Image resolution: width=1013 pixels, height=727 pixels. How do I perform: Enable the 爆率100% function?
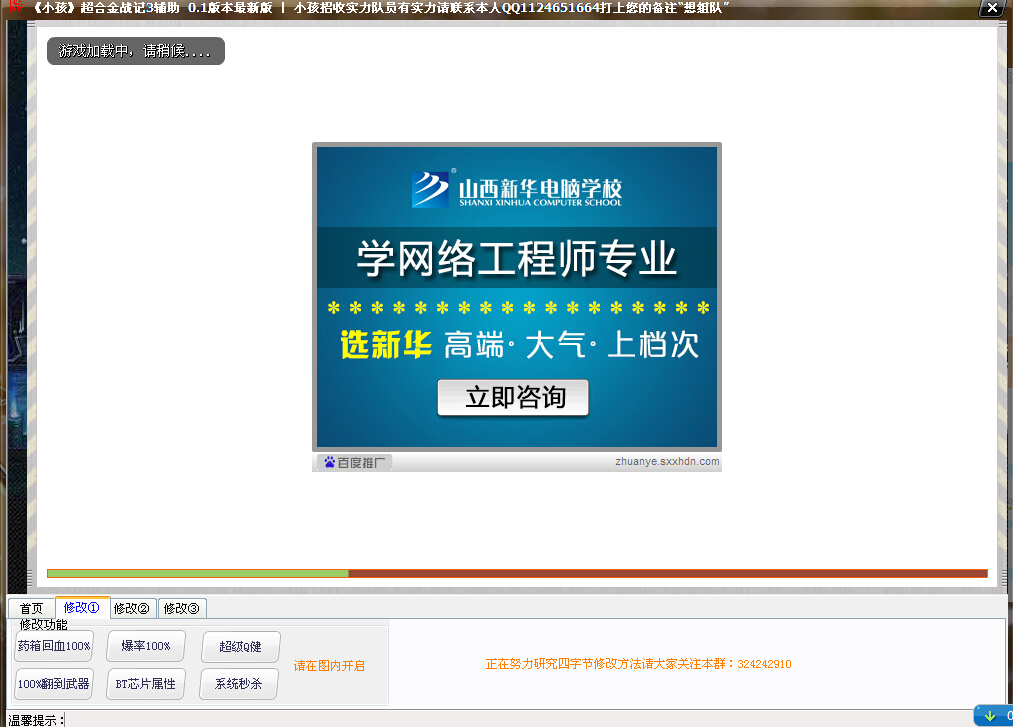pyautogui.click(x=146, y=646)
